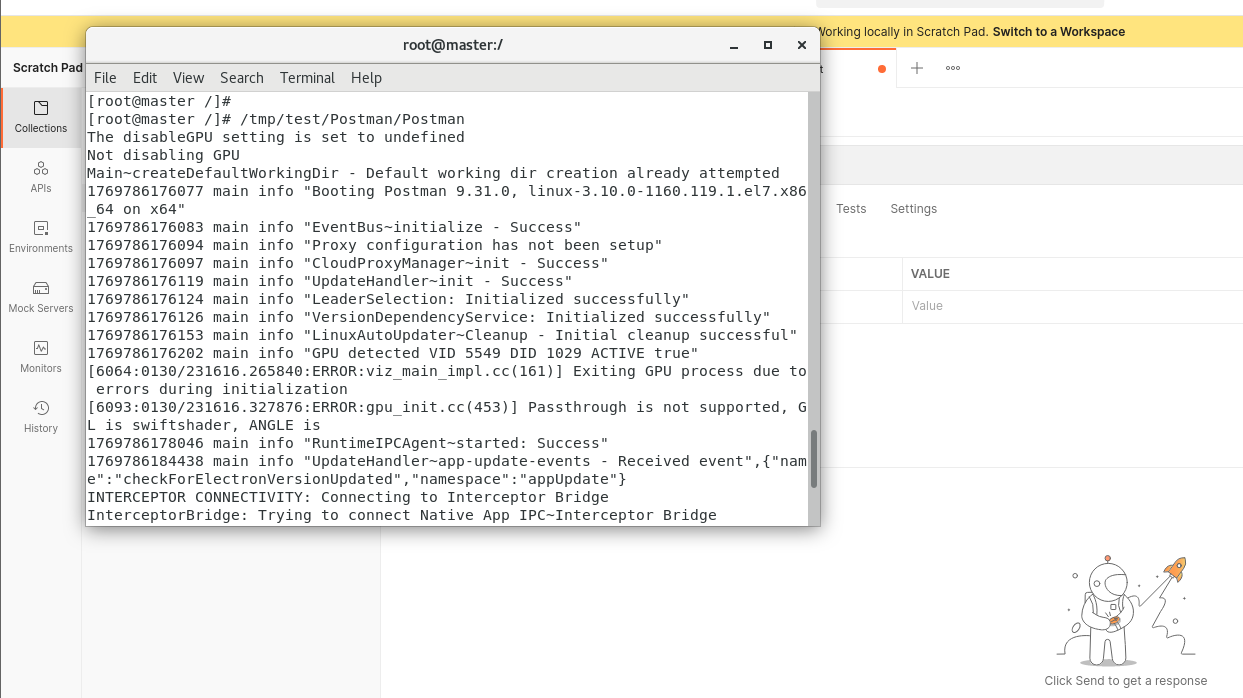1243x698 pixels.
Task: Open the History sidebar section
Action: click(x=41, y=417)
